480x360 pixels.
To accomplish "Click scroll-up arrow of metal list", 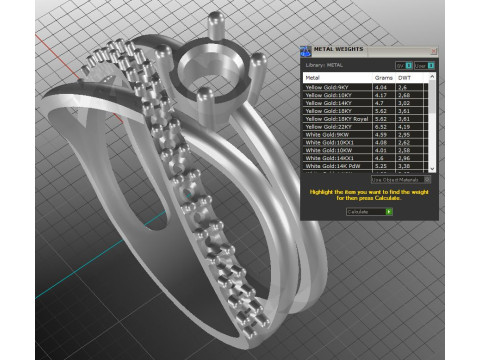I will 432,77.
